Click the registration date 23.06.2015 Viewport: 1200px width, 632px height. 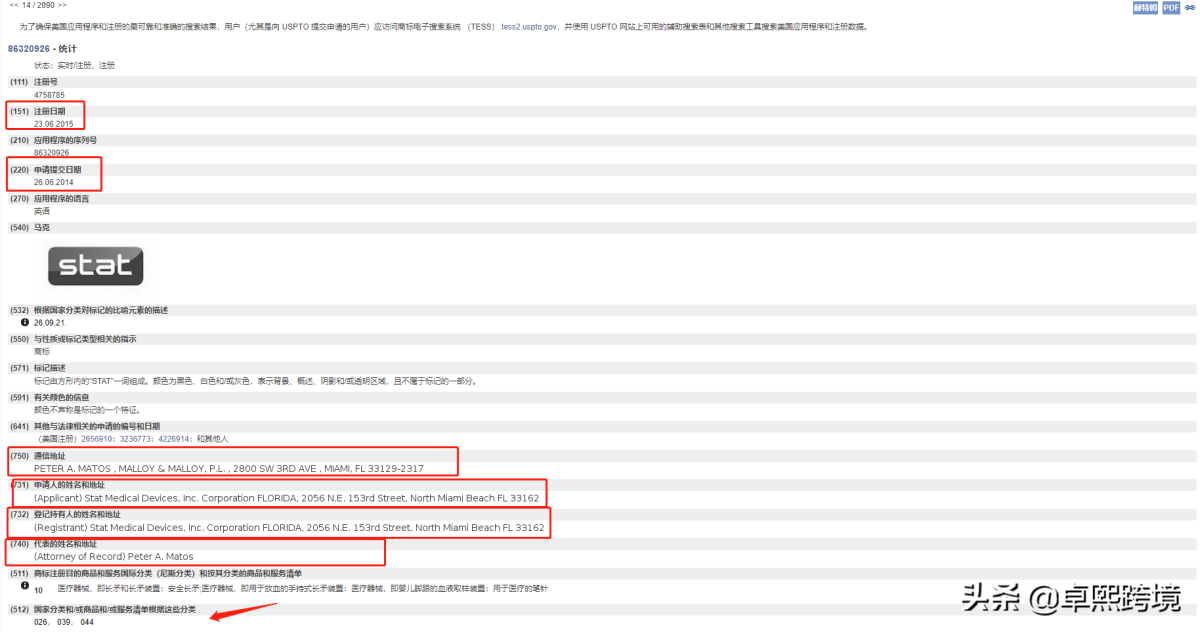tap(54, 124)
